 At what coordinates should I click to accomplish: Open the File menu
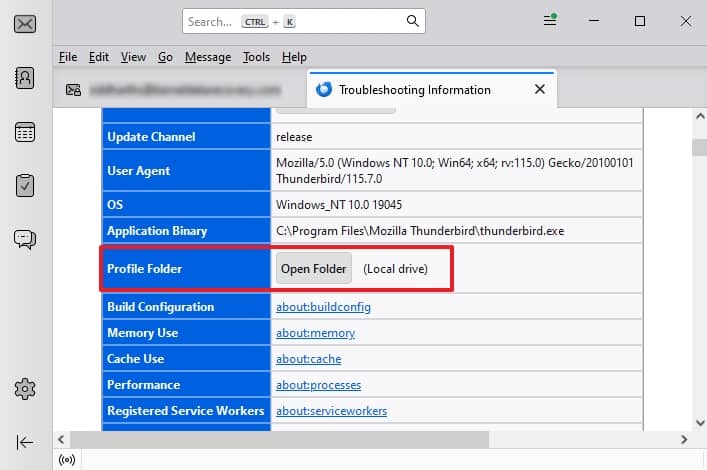click(68, 57)
